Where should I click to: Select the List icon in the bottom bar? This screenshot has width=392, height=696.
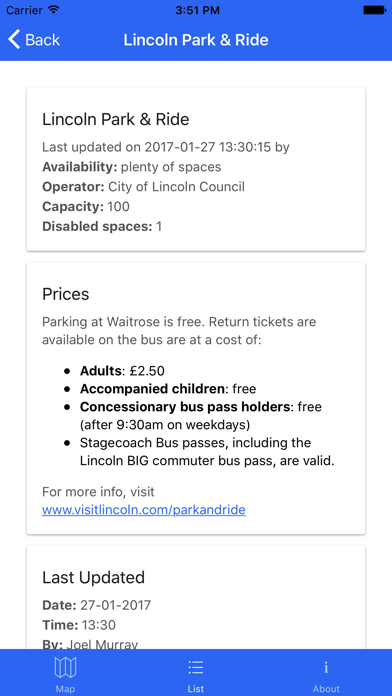[195, 667]
